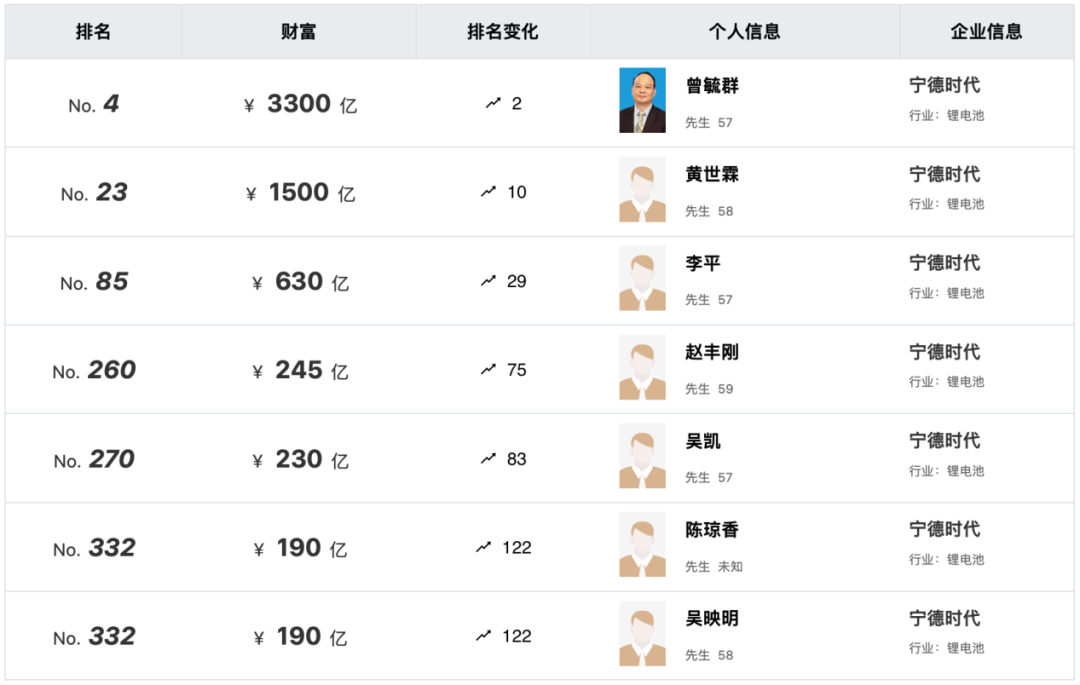This screenshot has height=685, width=1080.
Task: Click 宁德时代 in the No. 85 row
Action: click(944, 263)
